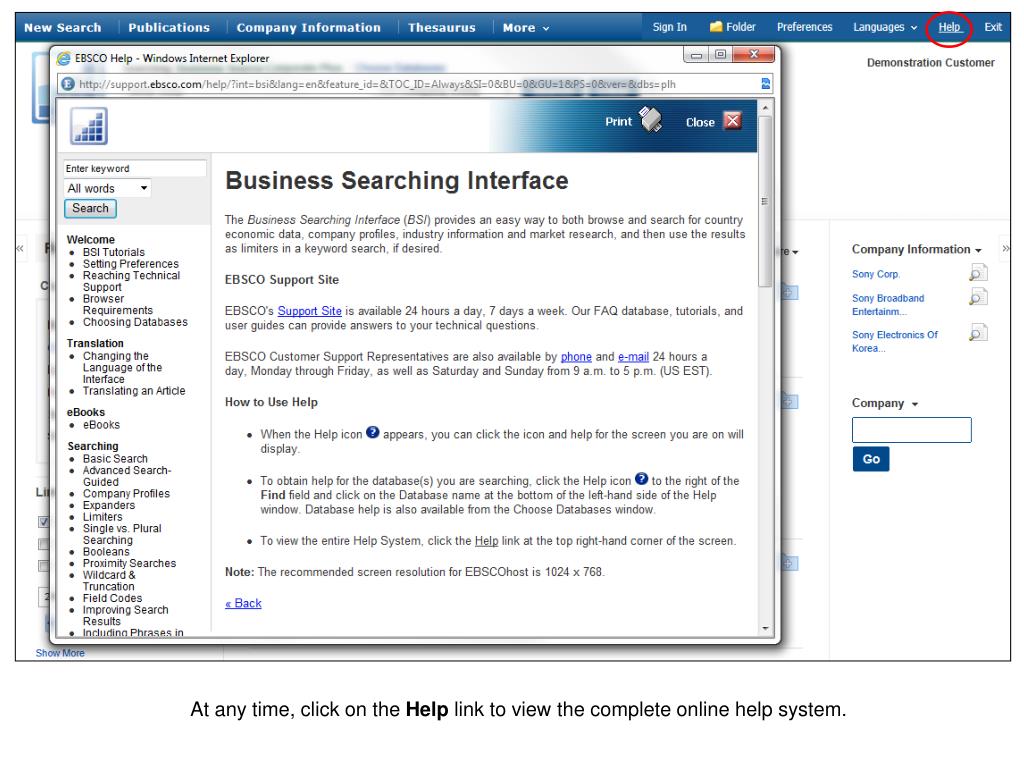Expand the More menu dropdown

tap(526, 27)
